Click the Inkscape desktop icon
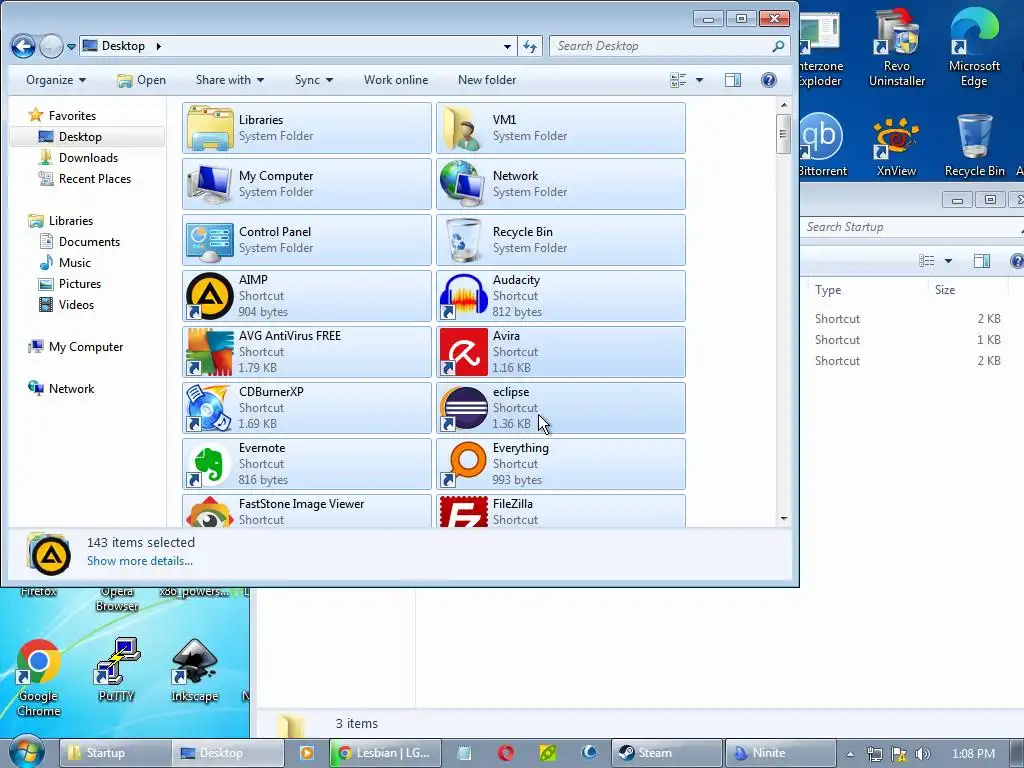This screenshot has width=1024, height=768. tap(195, 669)
